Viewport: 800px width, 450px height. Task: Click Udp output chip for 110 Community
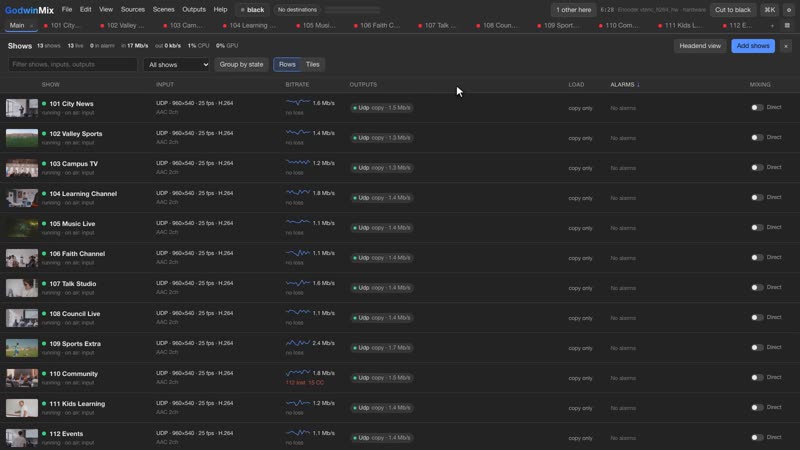382,378
